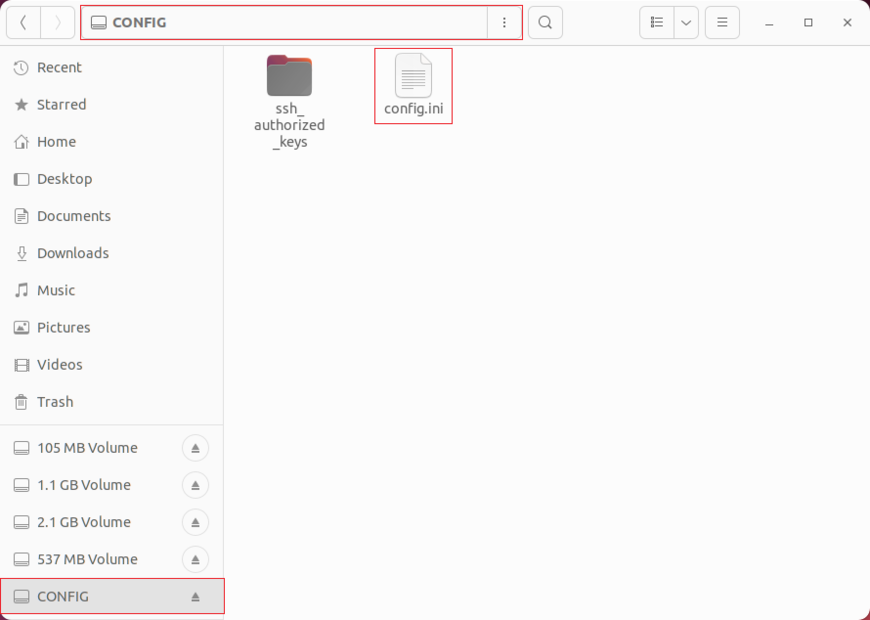Open the path bar three-dot menu

pyautogui.click(x=504, y=22)
